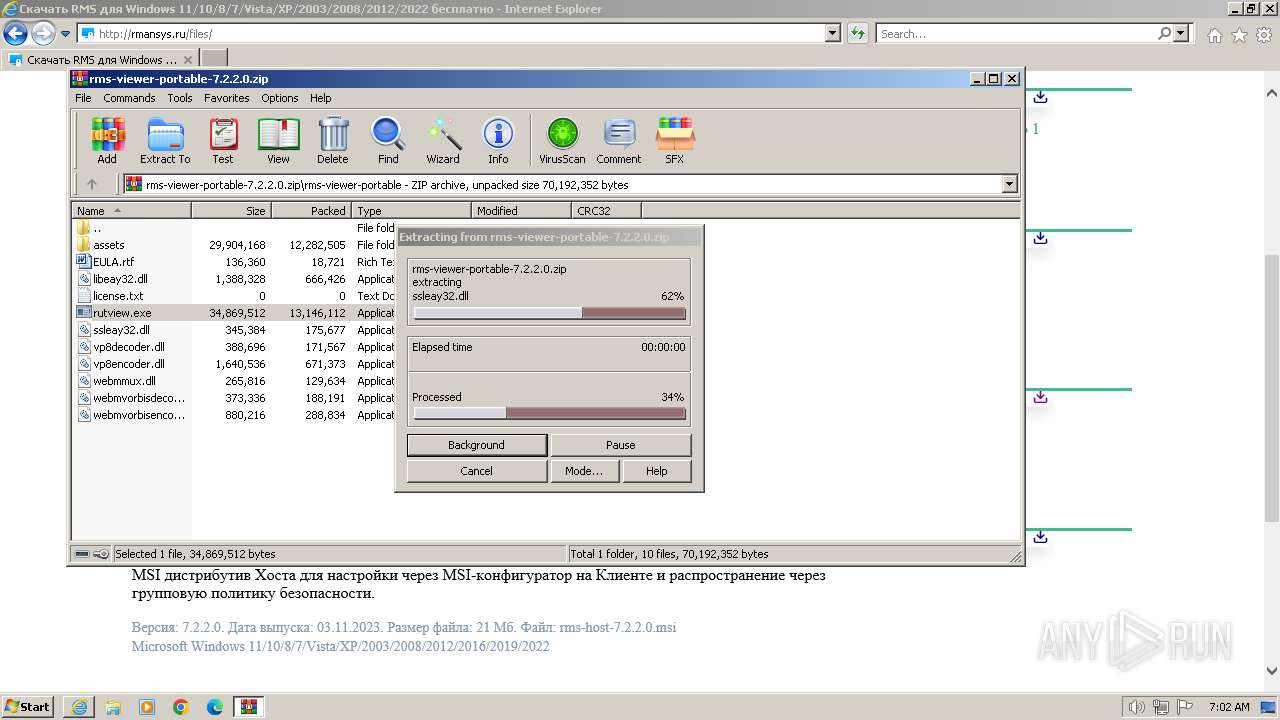The height and width of the screenshot is (720, 1280).
Task: Sort by the Size column header
Action: [x=231, y=211]
